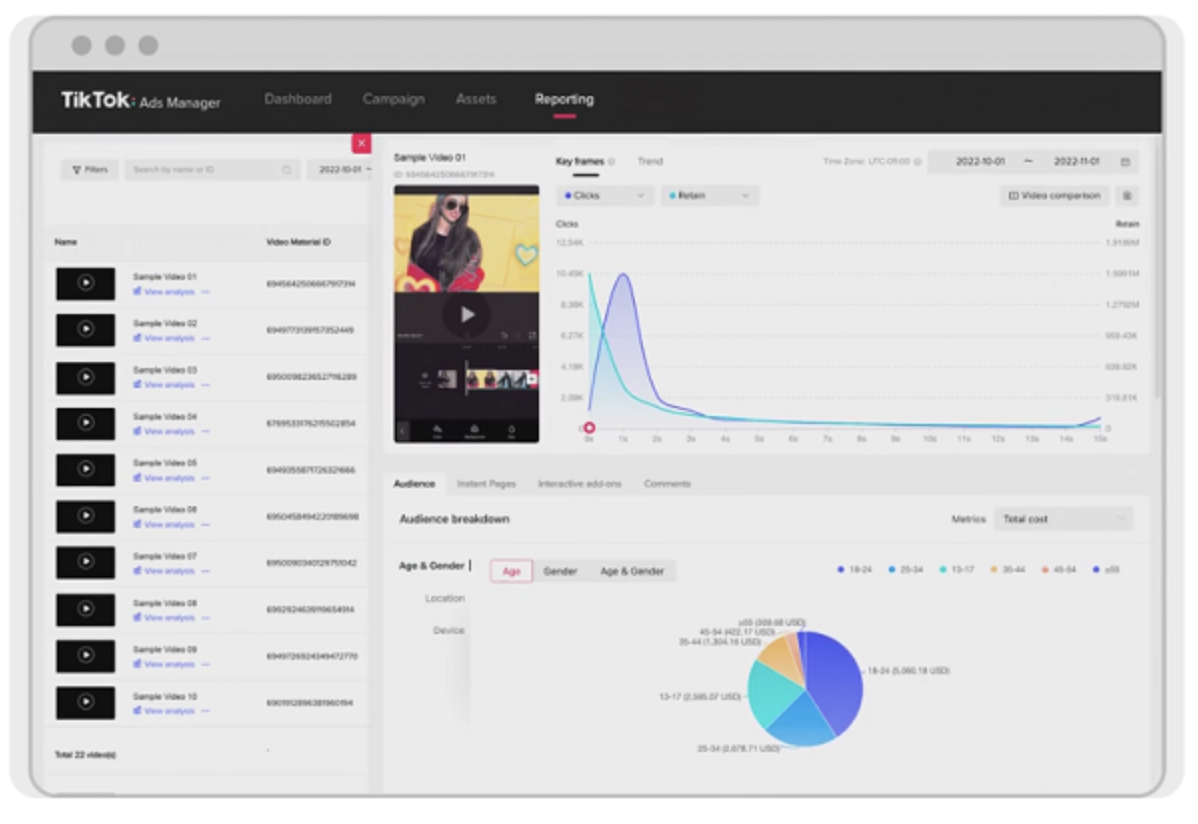Play the Sample Video 01 preview
Viewport: 1198px width, 824px height.
coord(467,314)
